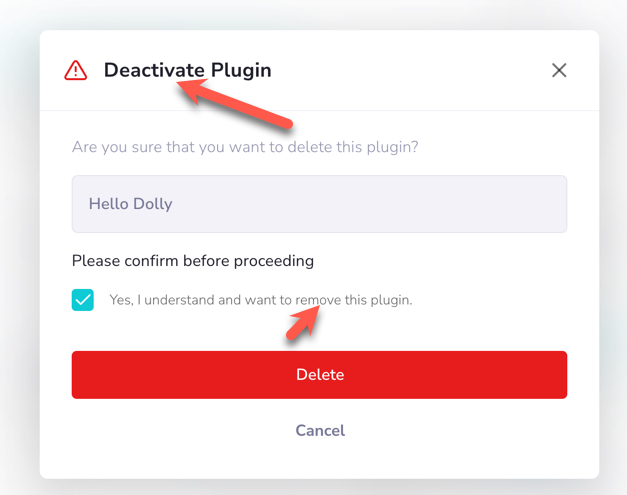
Task: Click the red arrow pointing at 'remove'
Action: [x=304, y=322]
